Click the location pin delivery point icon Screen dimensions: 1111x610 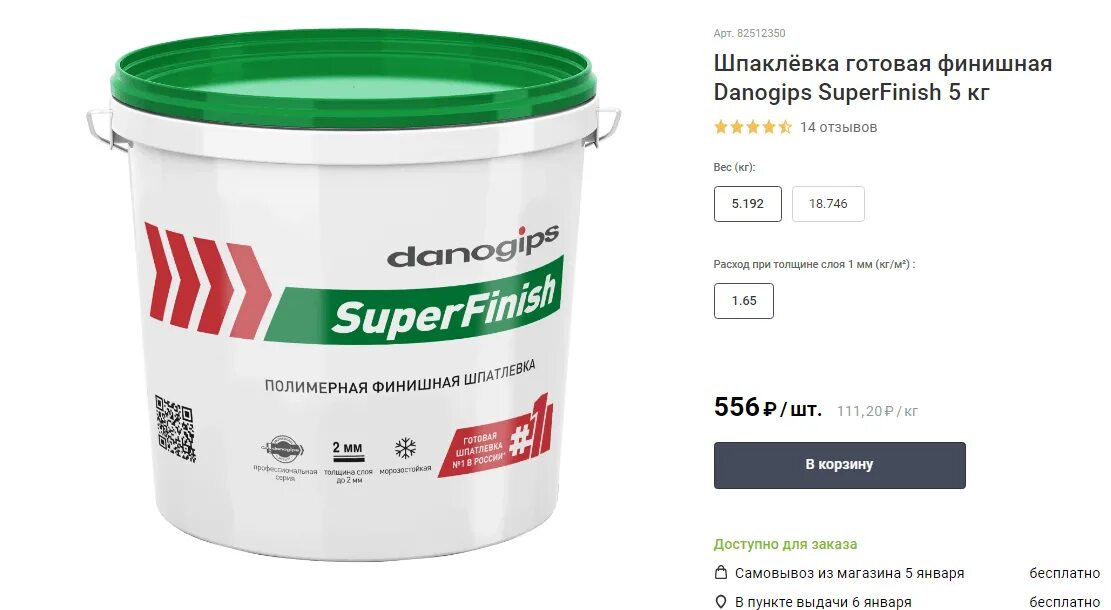[721, 601]
